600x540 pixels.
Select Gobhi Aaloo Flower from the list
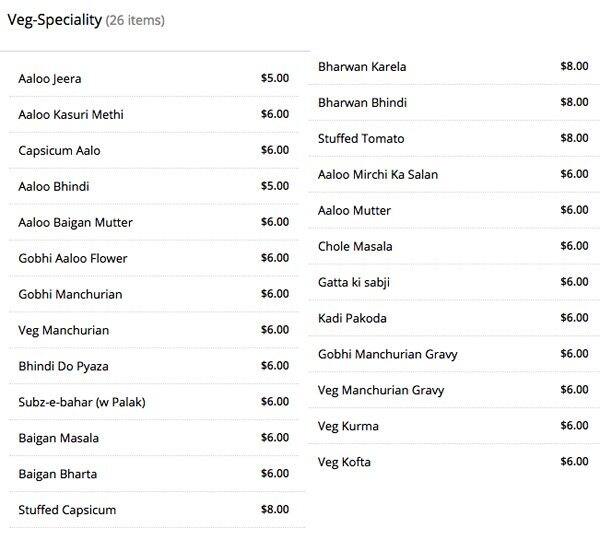(154, 258)
